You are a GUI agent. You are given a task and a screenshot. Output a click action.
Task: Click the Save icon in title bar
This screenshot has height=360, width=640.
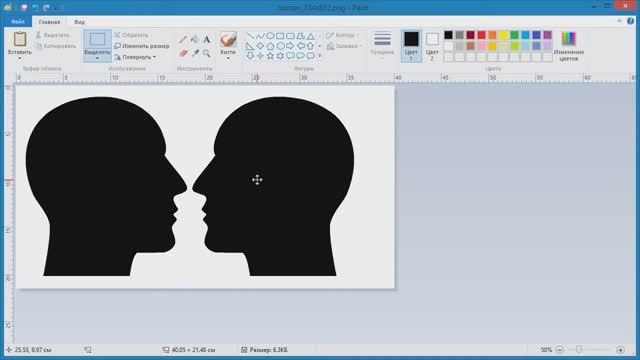click(24, 7)
